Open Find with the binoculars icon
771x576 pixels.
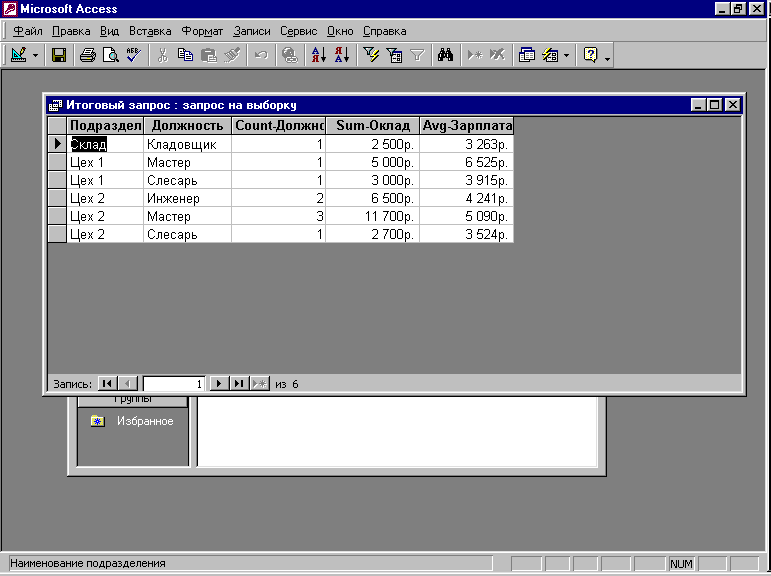tap(445, 55)
